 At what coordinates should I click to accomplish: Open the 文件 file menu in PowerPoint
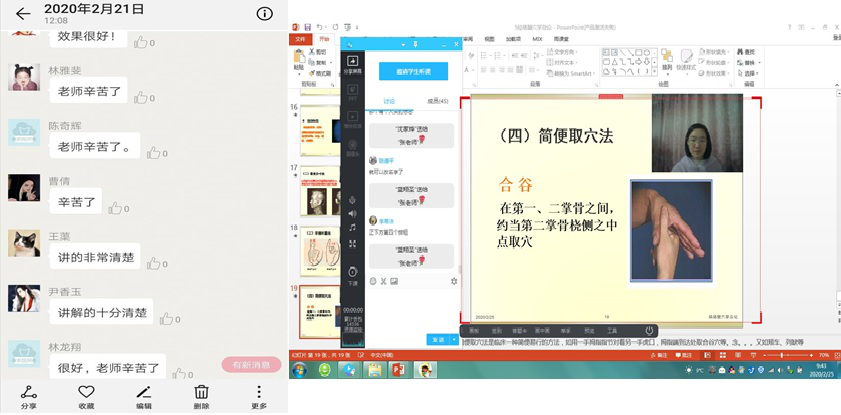299,39
